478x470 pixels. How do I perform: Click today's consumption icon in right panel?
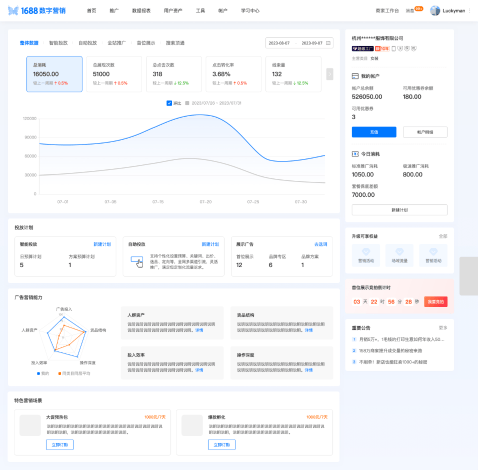355,154
